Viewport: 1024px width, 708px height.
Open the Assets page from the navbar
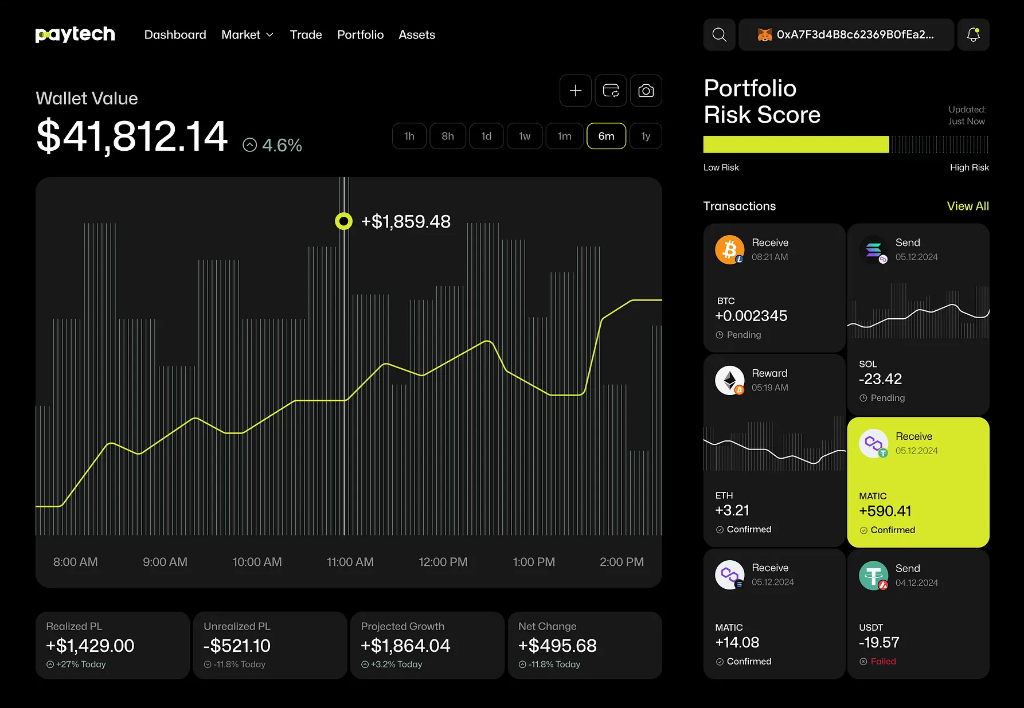point(417,34)
